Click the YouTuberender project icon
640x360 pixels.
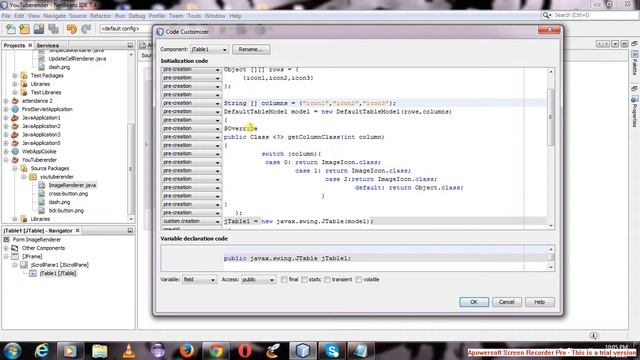(x=16, y=160)
